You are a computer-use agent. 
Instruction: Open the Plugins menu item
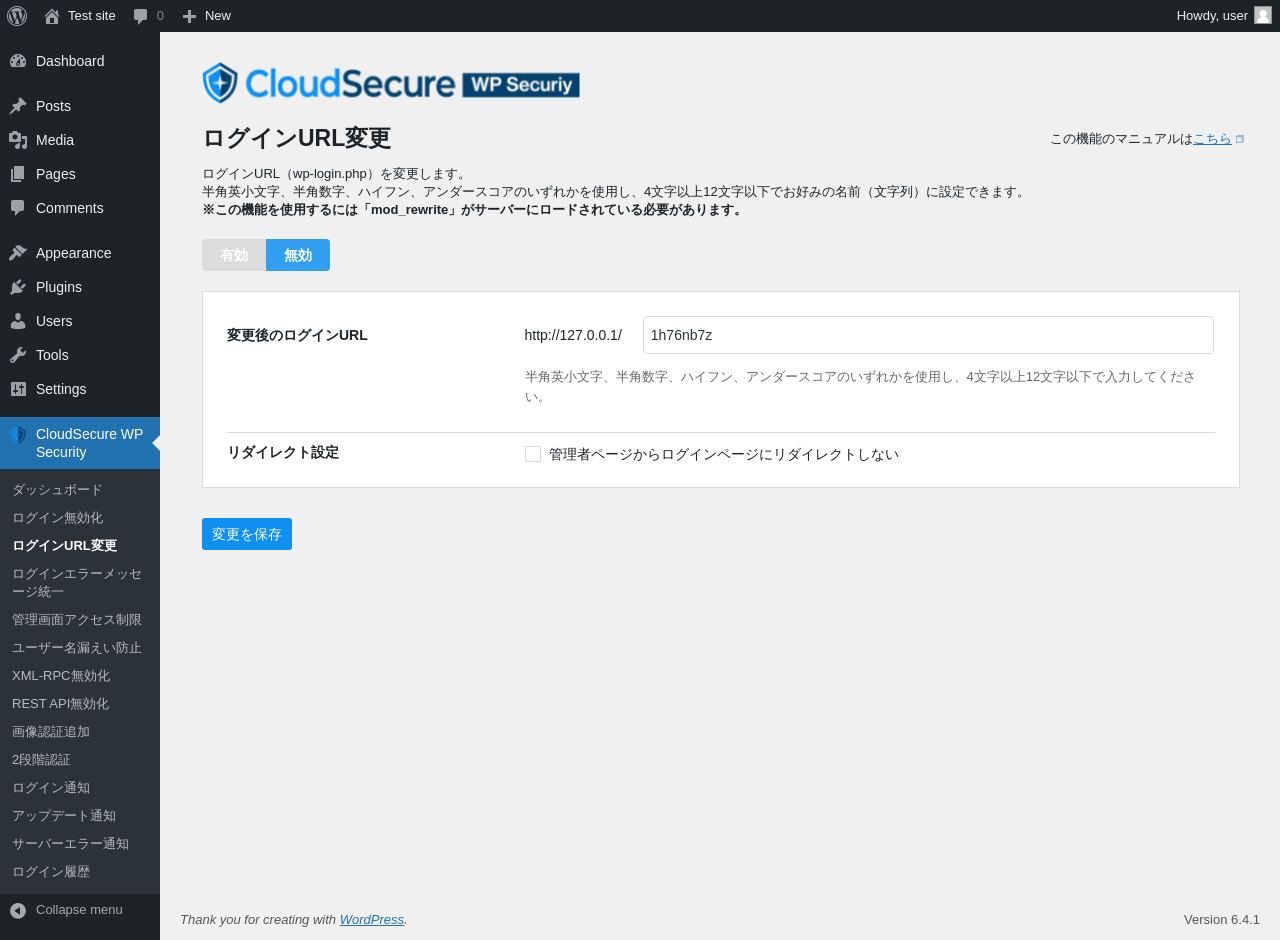pos(80,287)
